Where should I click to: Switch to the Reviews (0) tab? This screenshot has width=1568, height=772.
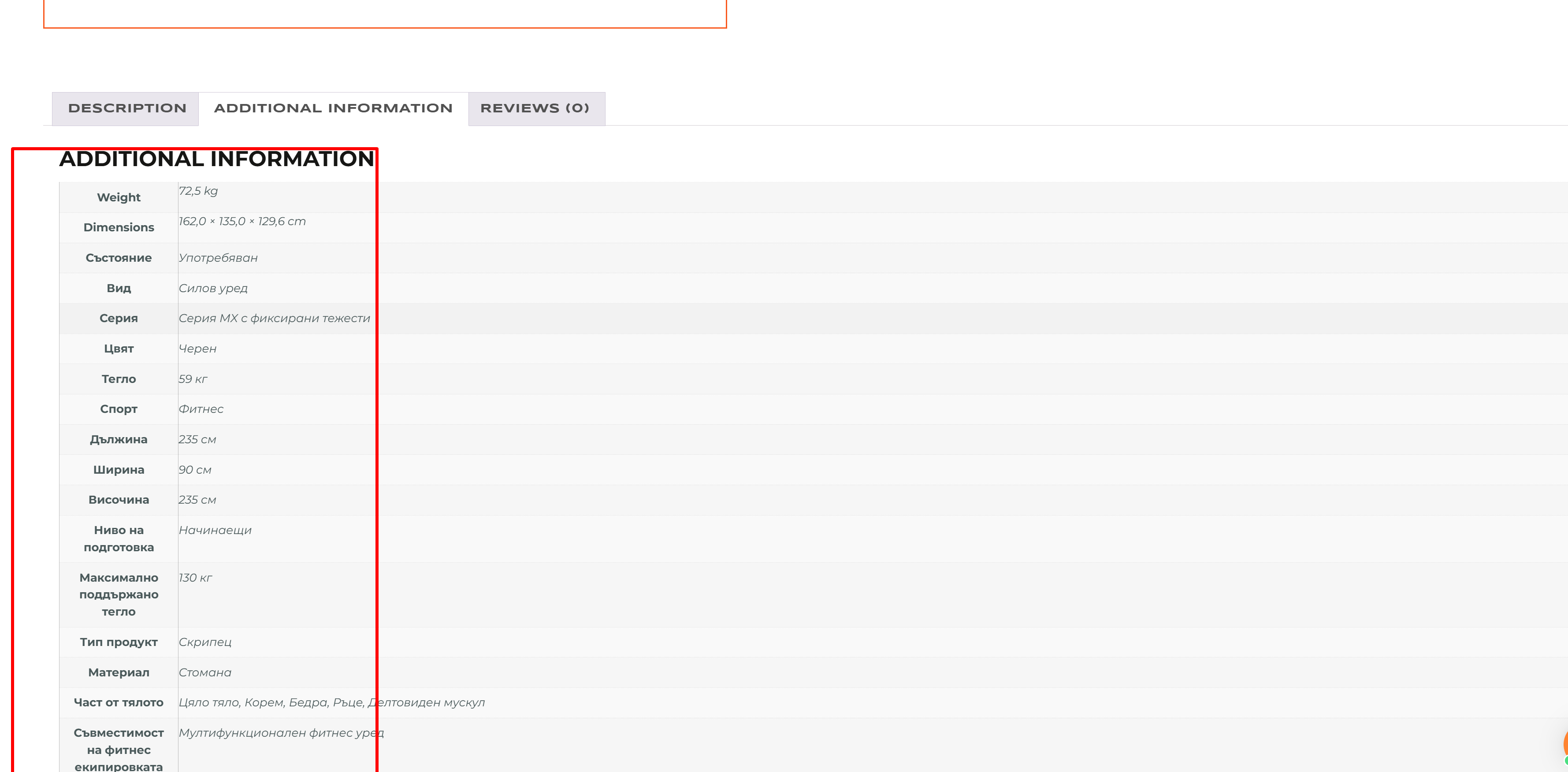(536, 108)
